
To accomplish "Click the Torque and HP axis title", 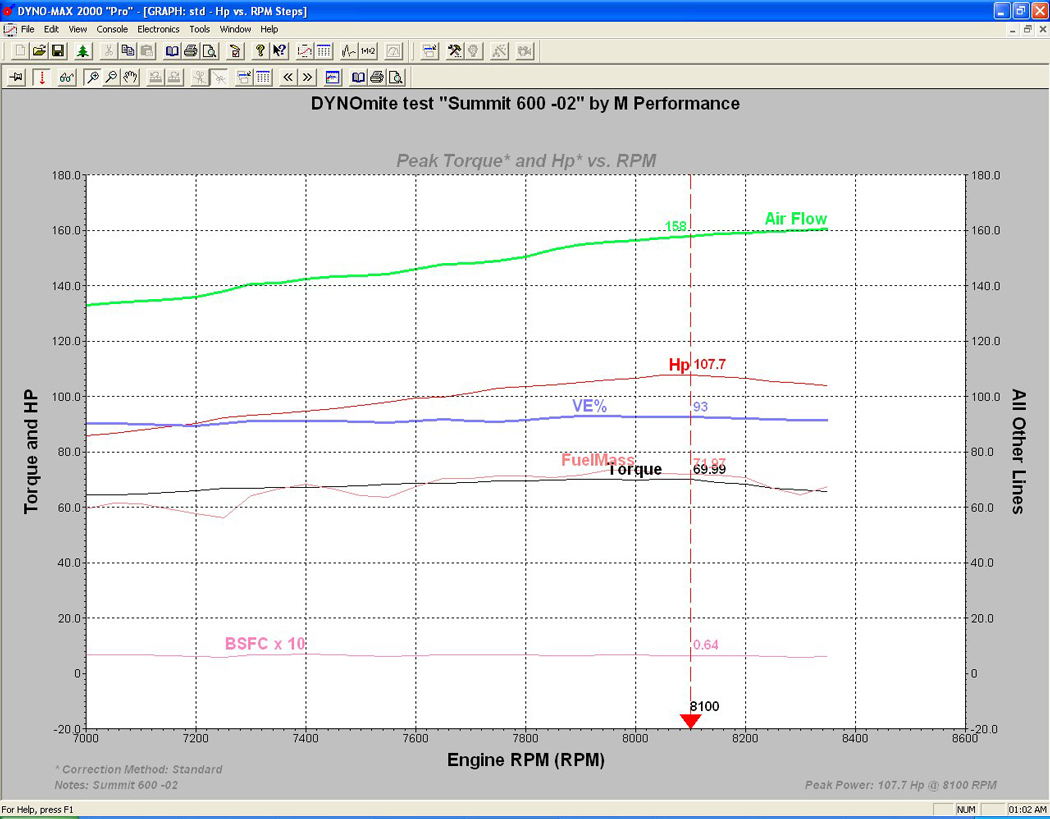I will point(31,452).
